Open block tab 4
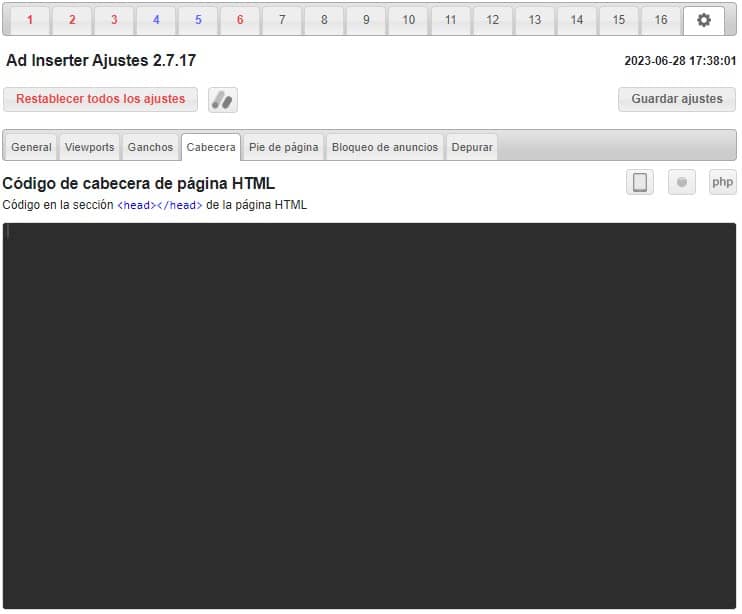 pos(156,20)
